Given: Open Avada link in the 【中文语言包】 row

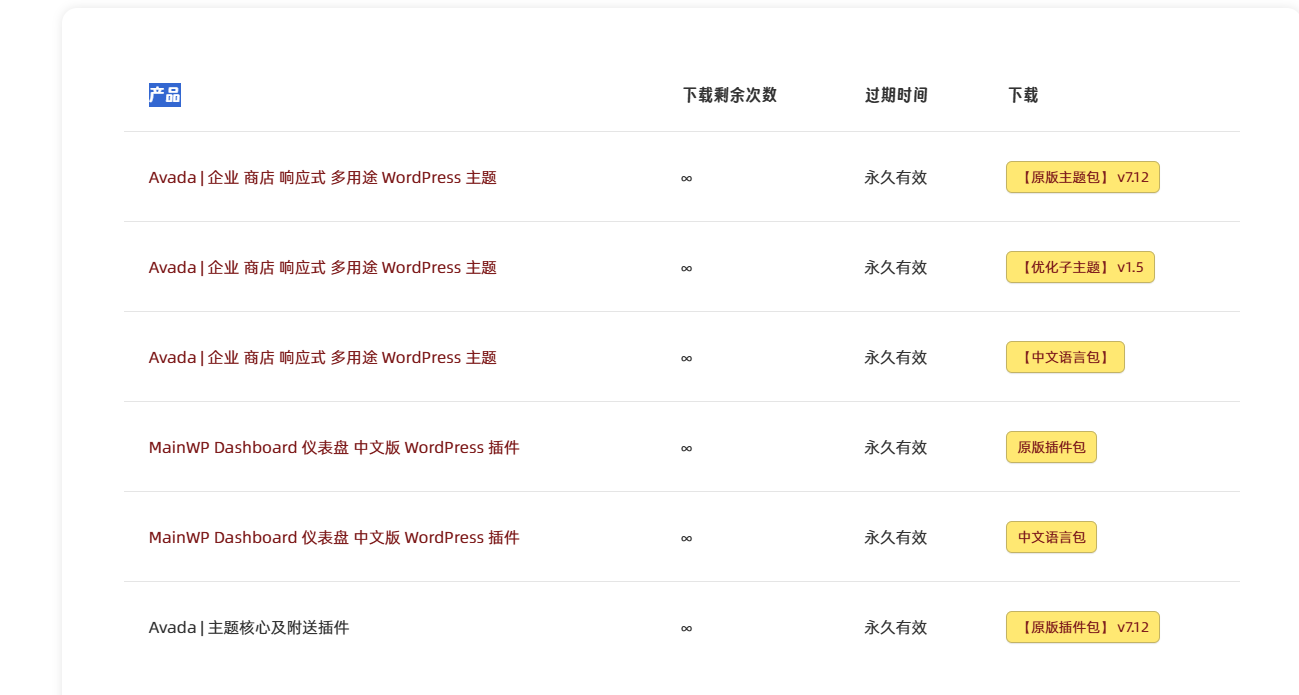Looking at the screenshot, I should 323,357.
